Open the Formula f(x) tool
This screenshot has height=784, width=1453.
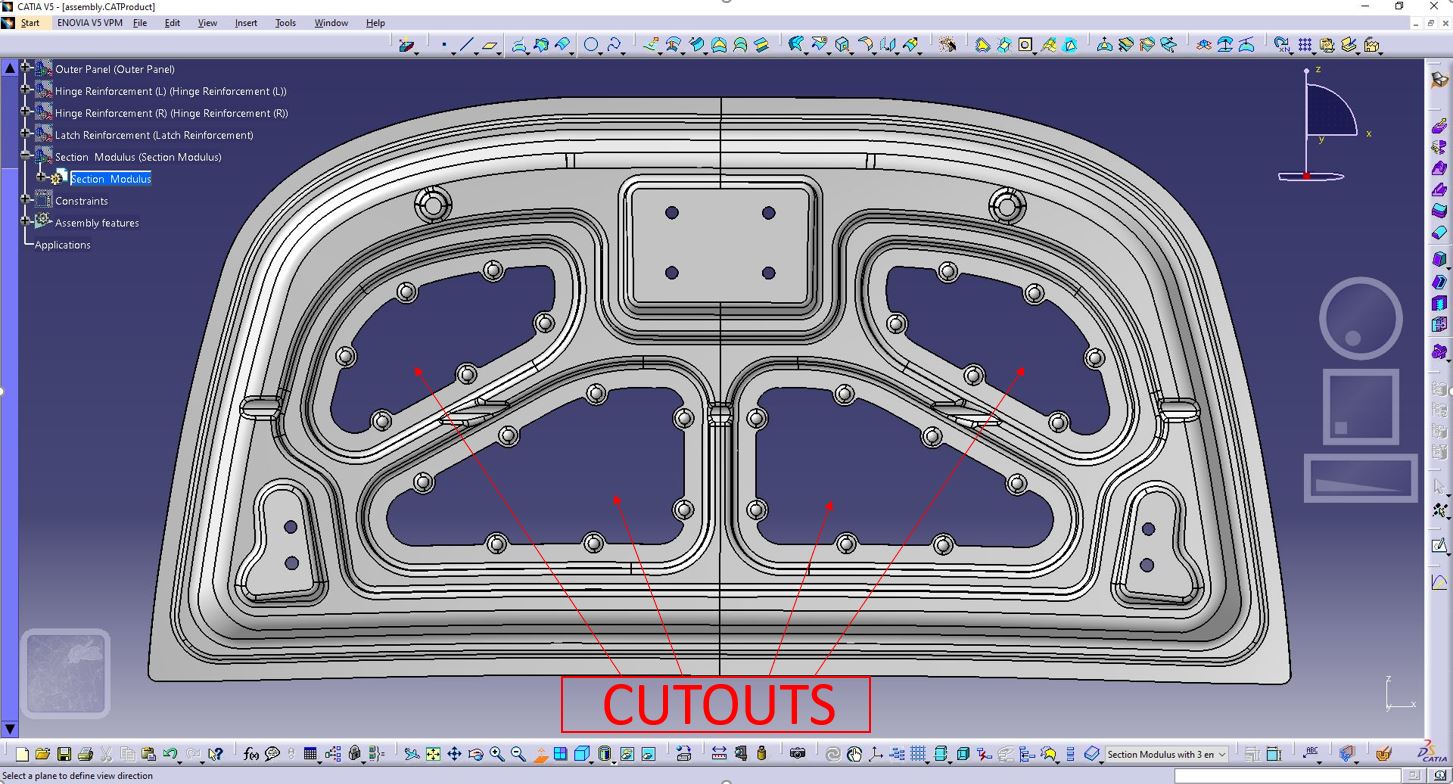tap(251, 754)
